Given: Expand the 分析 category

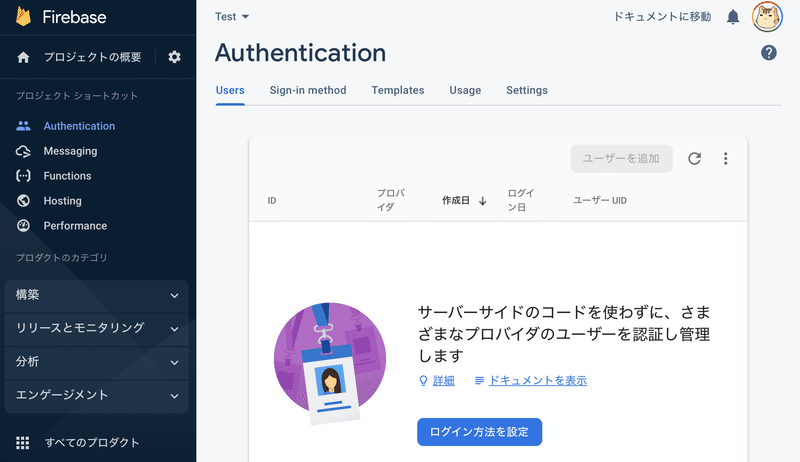Looking at the screenshot, I should click(96, 363).
